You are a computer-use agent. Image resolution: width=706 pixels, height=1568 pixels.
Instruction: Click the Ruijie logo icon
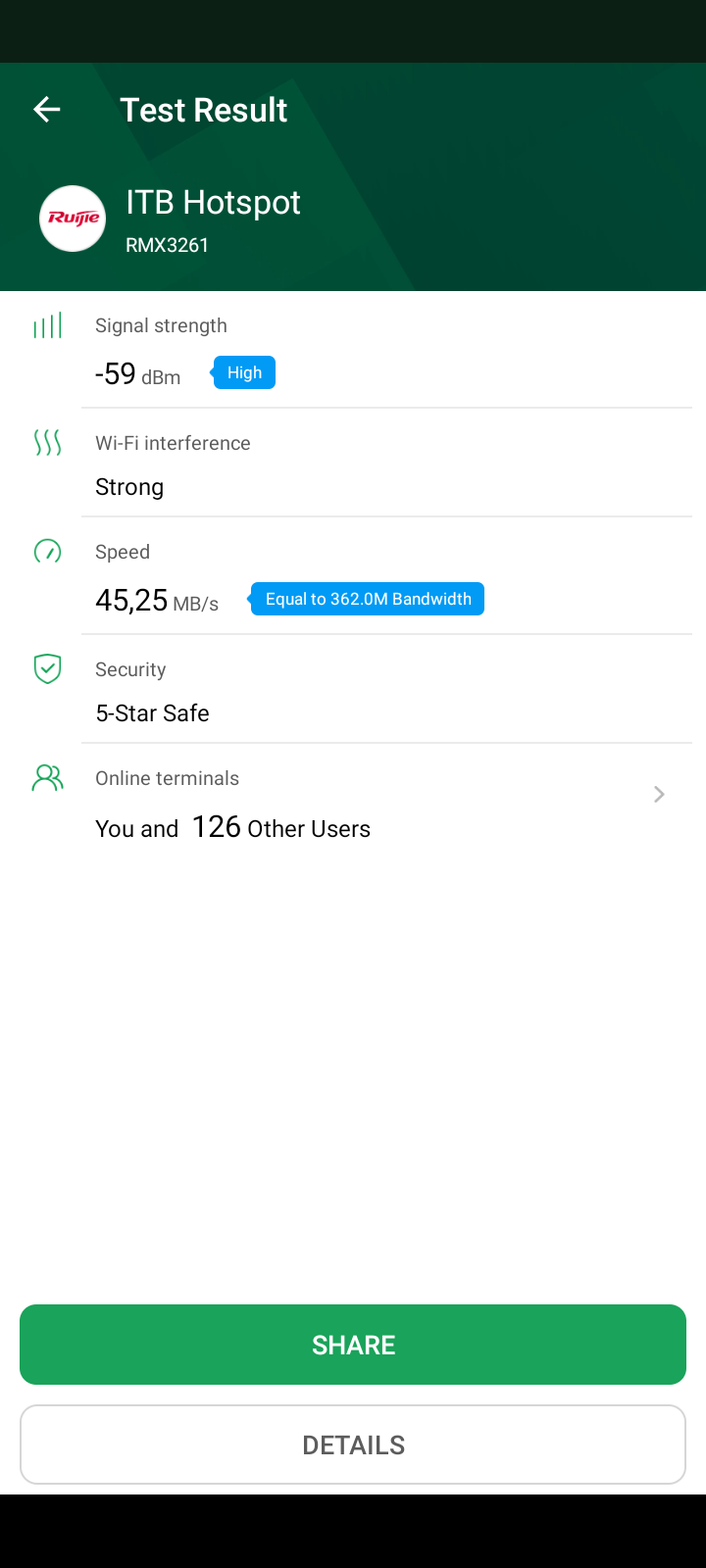73,219
